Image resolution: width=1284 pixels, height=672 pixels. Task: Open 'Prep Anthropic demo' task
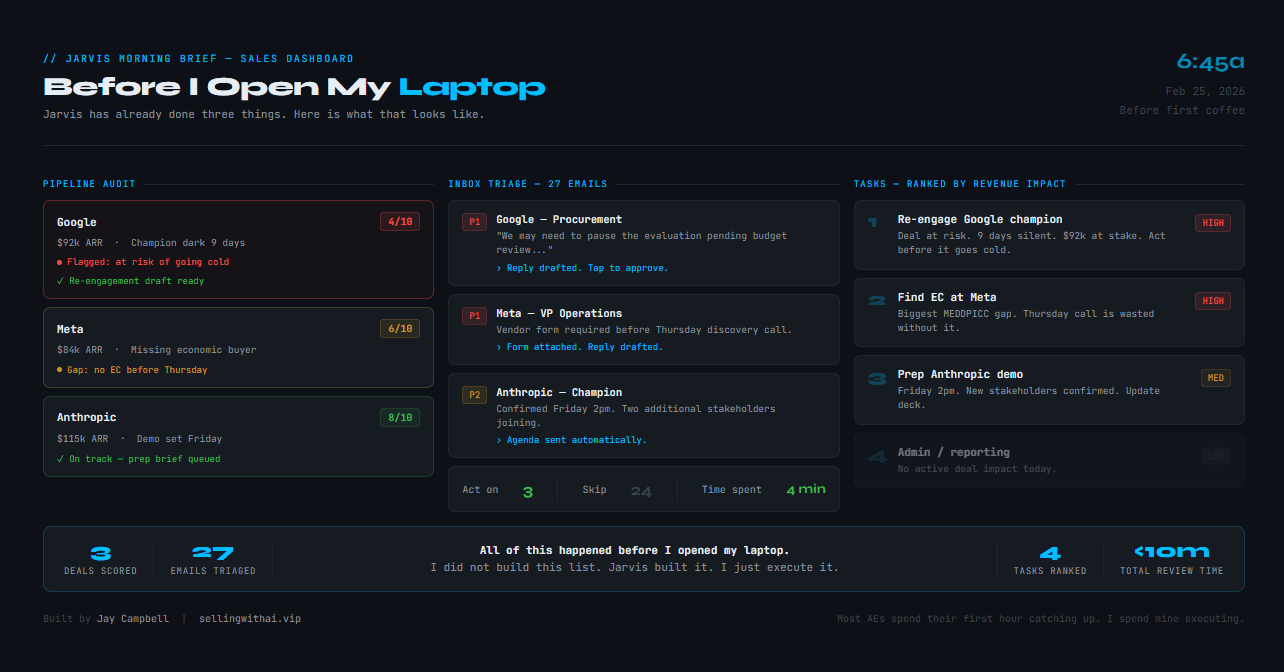click(x=960, y=374)
